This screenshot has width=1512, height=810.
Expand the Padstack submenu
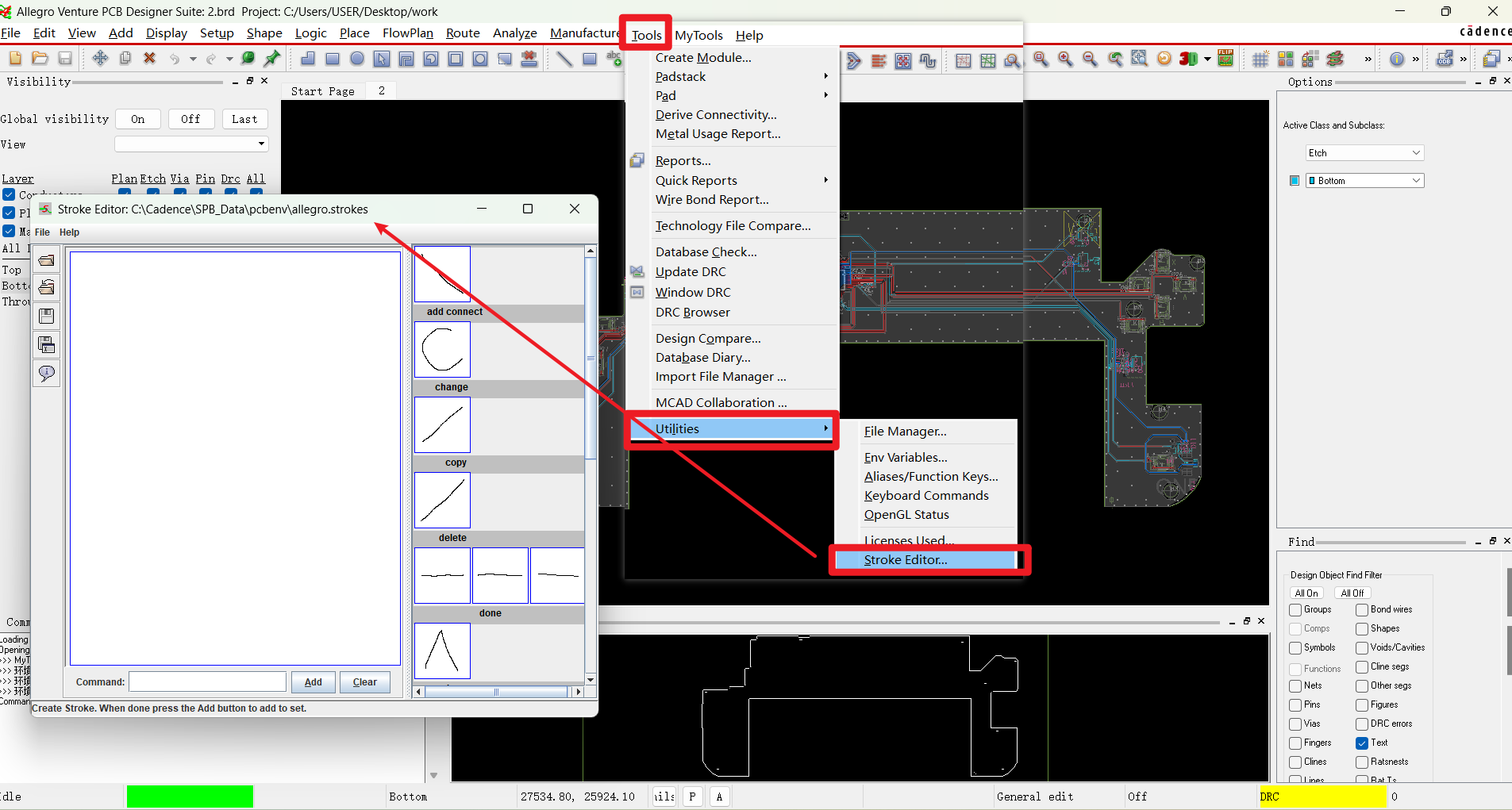pyautogui.click(x=741, y=76)
